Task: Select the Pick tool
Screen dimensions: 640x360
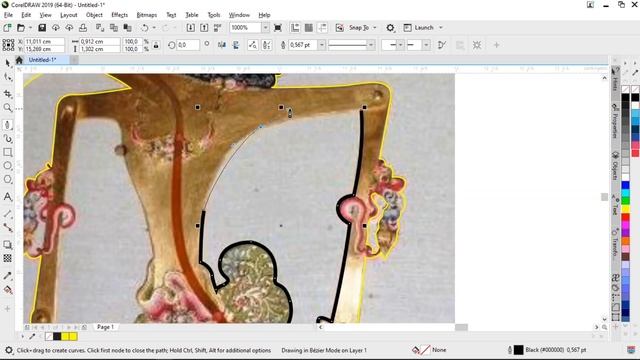Action: coord(7,63)
